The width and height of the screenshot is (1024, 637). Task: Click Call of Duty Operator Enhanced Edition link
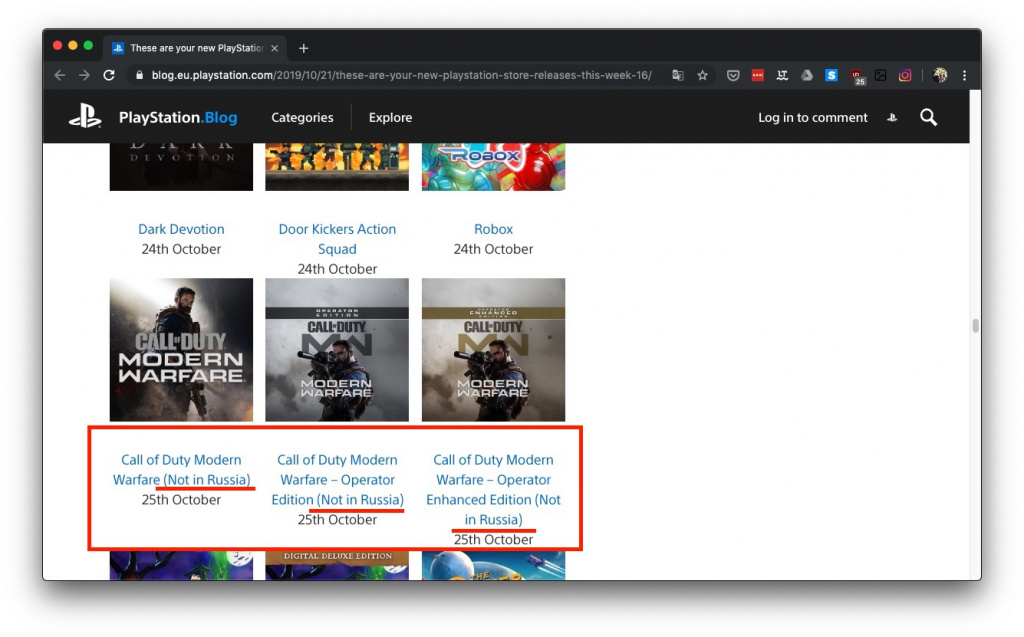click(x=493, y=489)
